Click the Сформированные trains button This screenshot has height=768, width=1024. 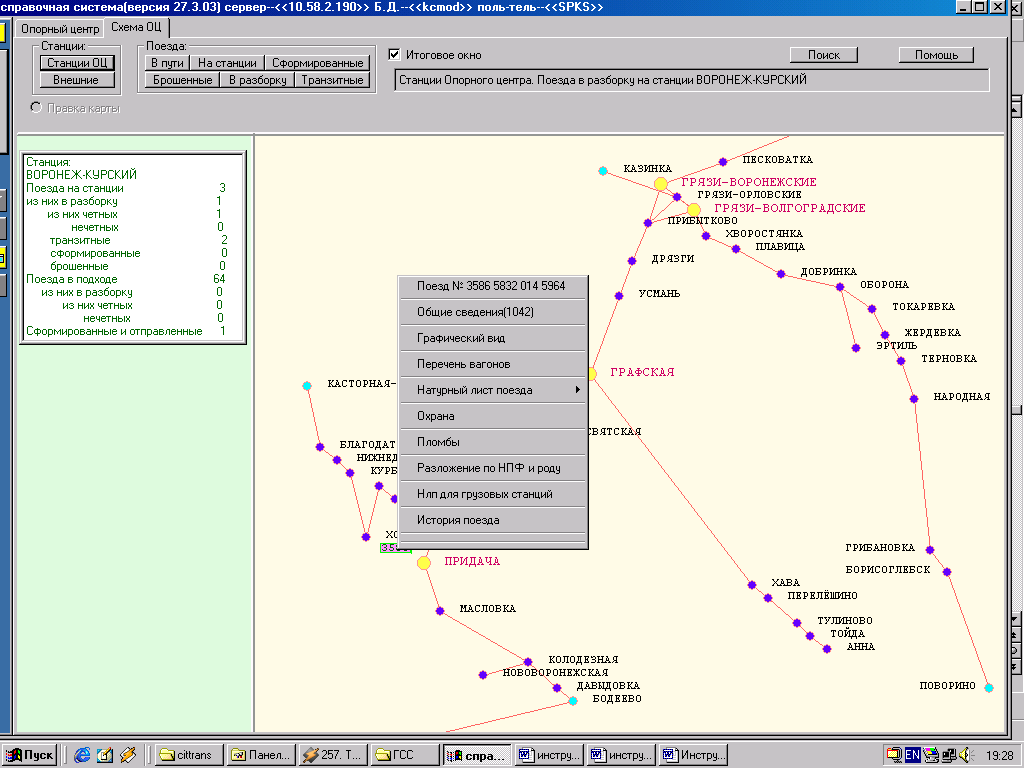click(317, 63)
